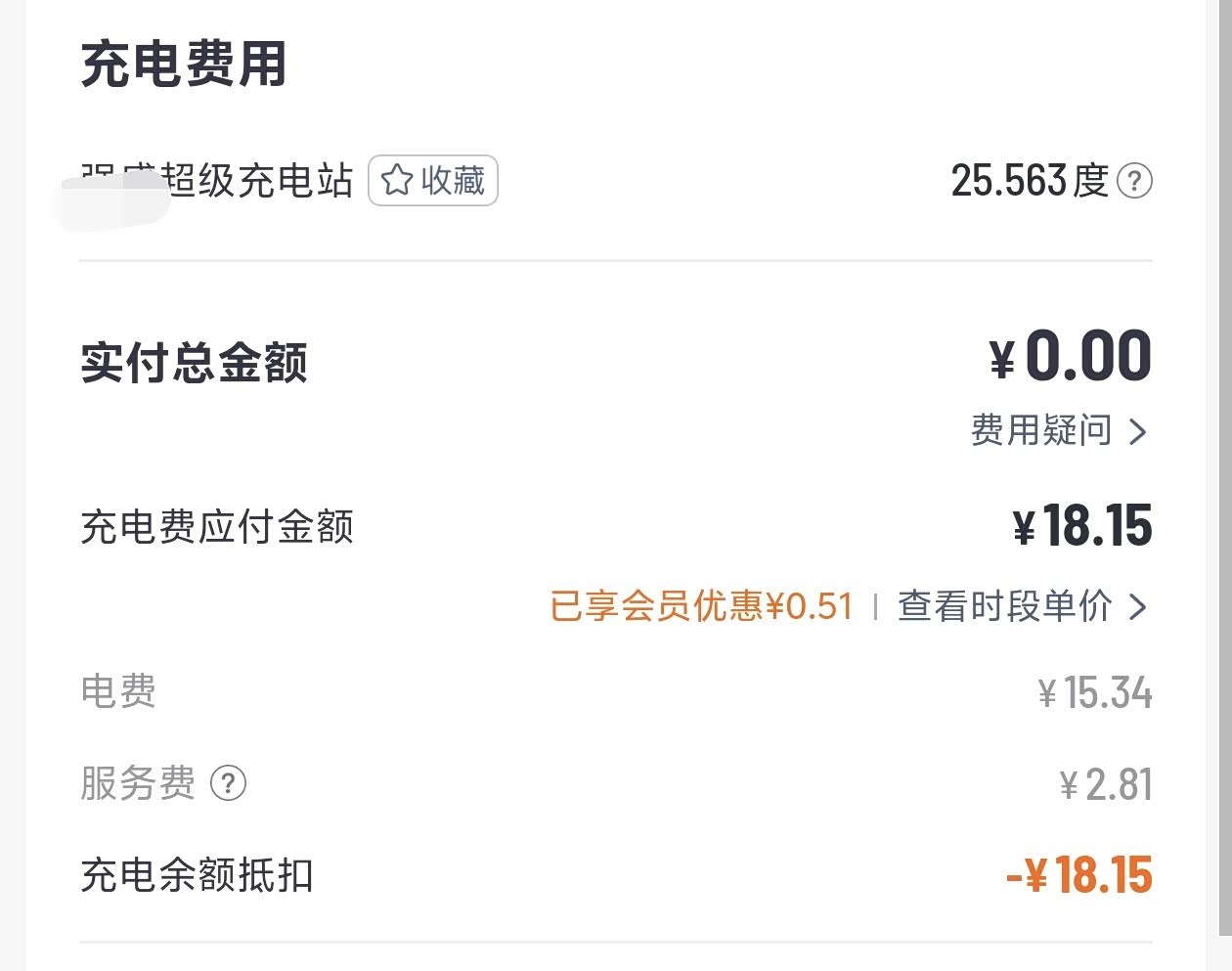Click the orange -¥18.15 deduction amount
The image size is (1232, 971).
tap(1079, 875)
